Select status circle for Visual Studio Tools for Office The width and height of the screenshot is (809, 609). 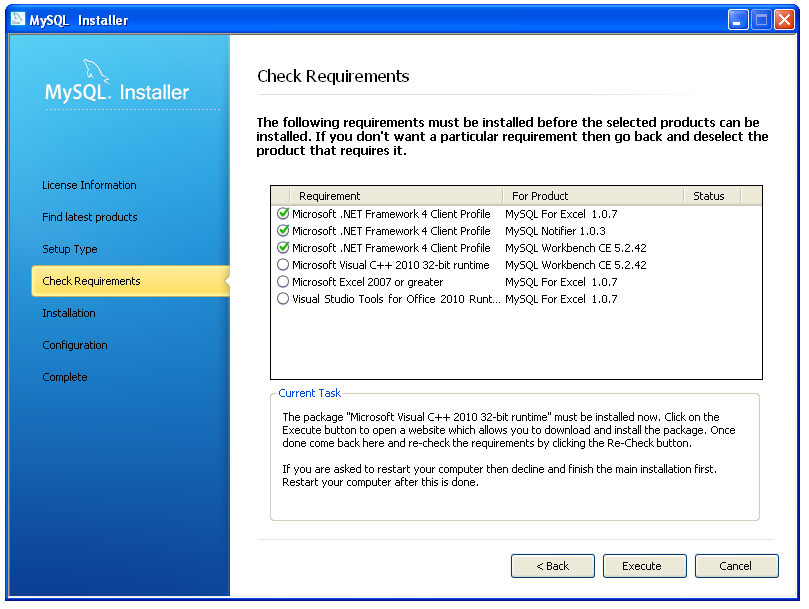click(x=283, y=299)
